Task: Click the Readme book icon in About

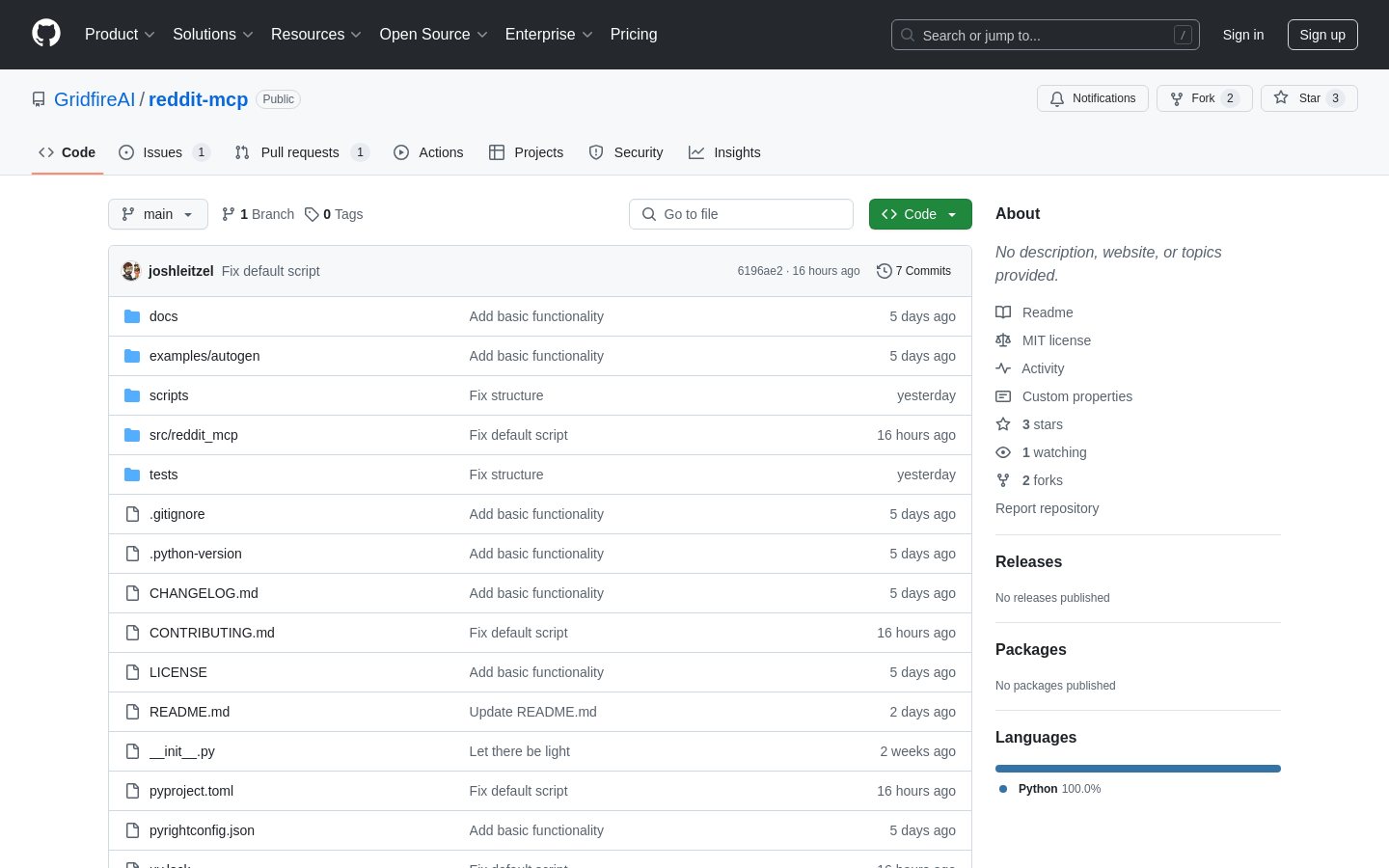Action: click(1003, 312)
